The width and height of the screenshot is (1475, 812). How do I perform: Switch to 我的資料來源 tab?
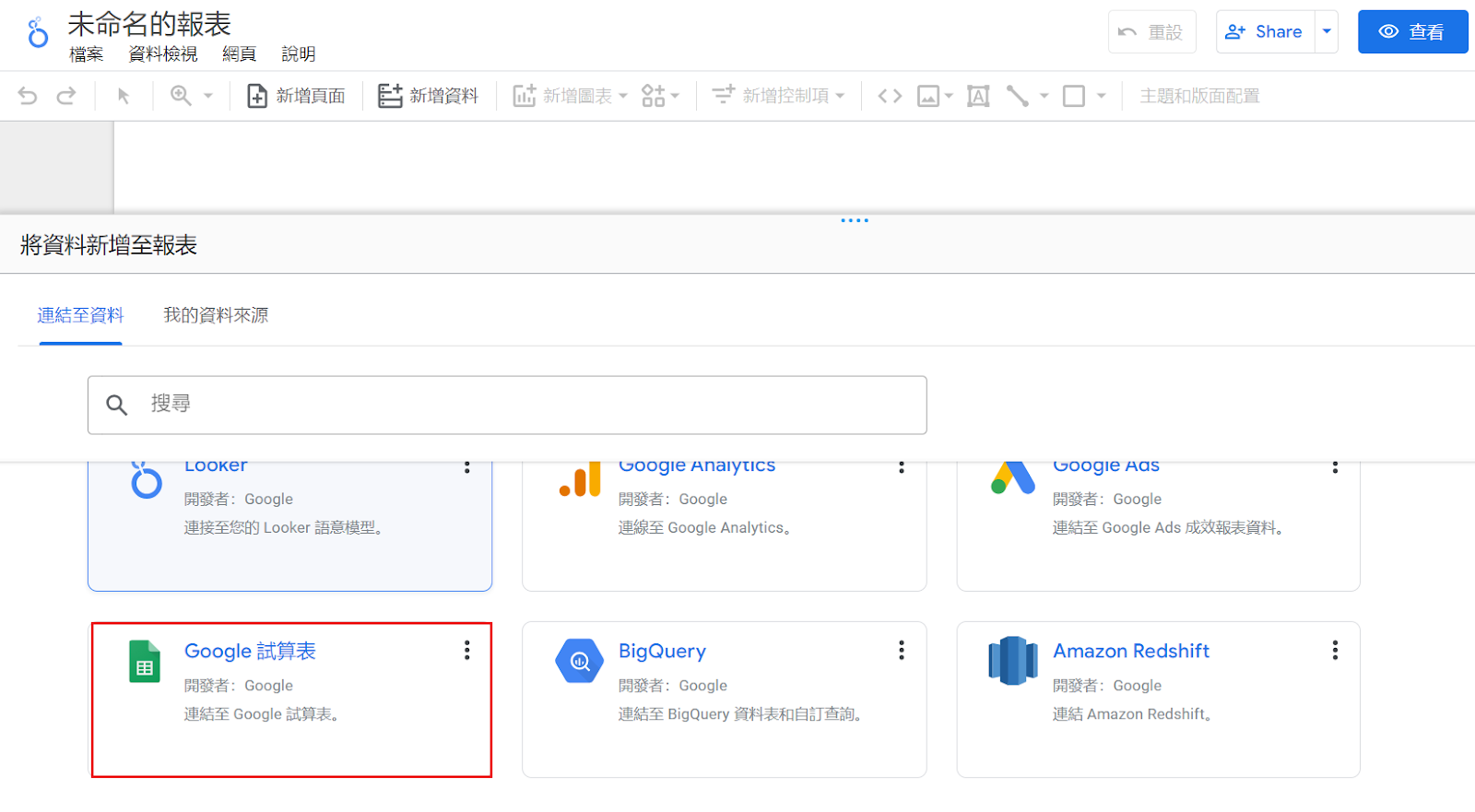coord(216,315)
